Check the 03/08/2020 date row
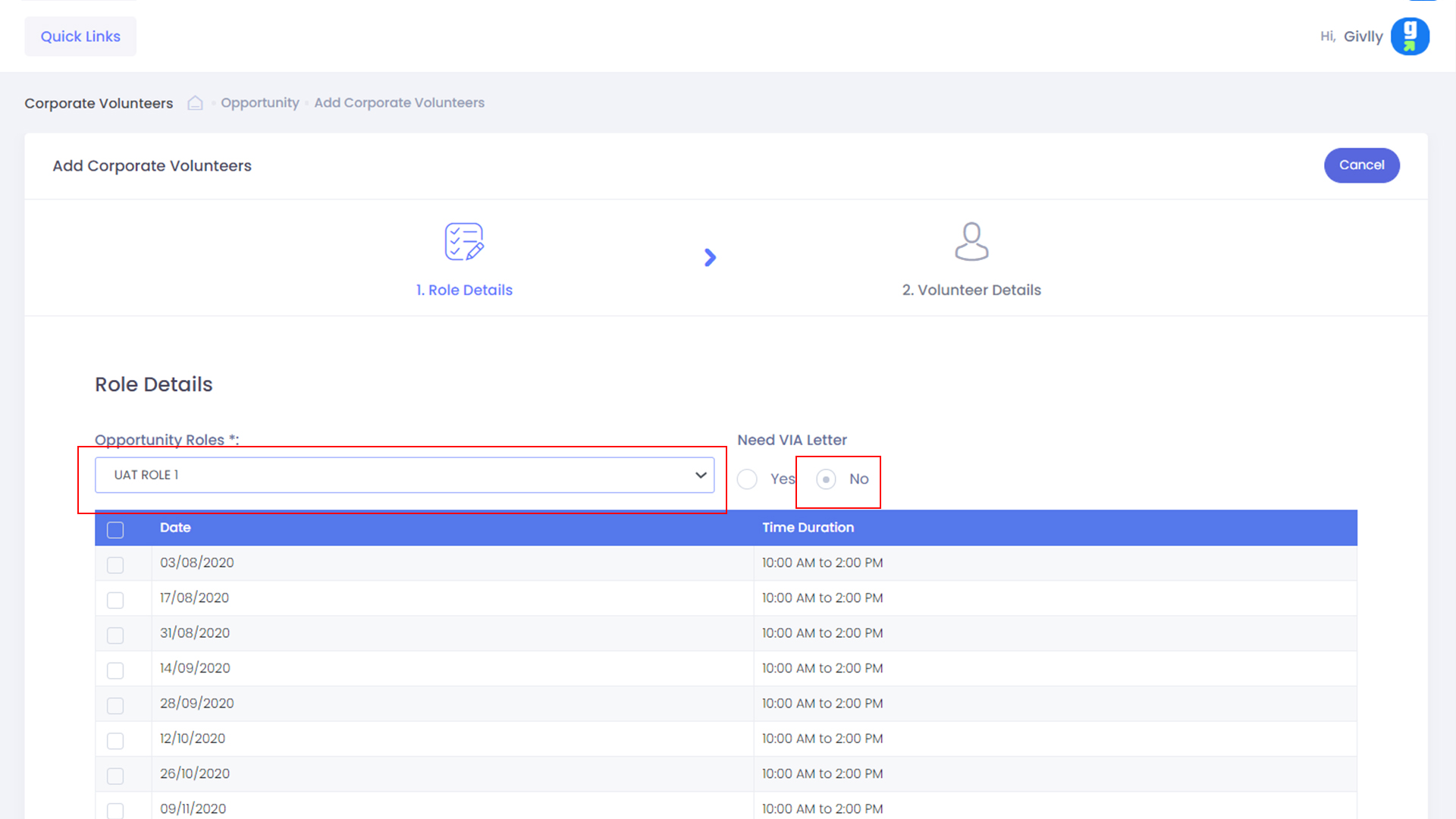This screenshot has width=1456, height=819. [115, 565]
